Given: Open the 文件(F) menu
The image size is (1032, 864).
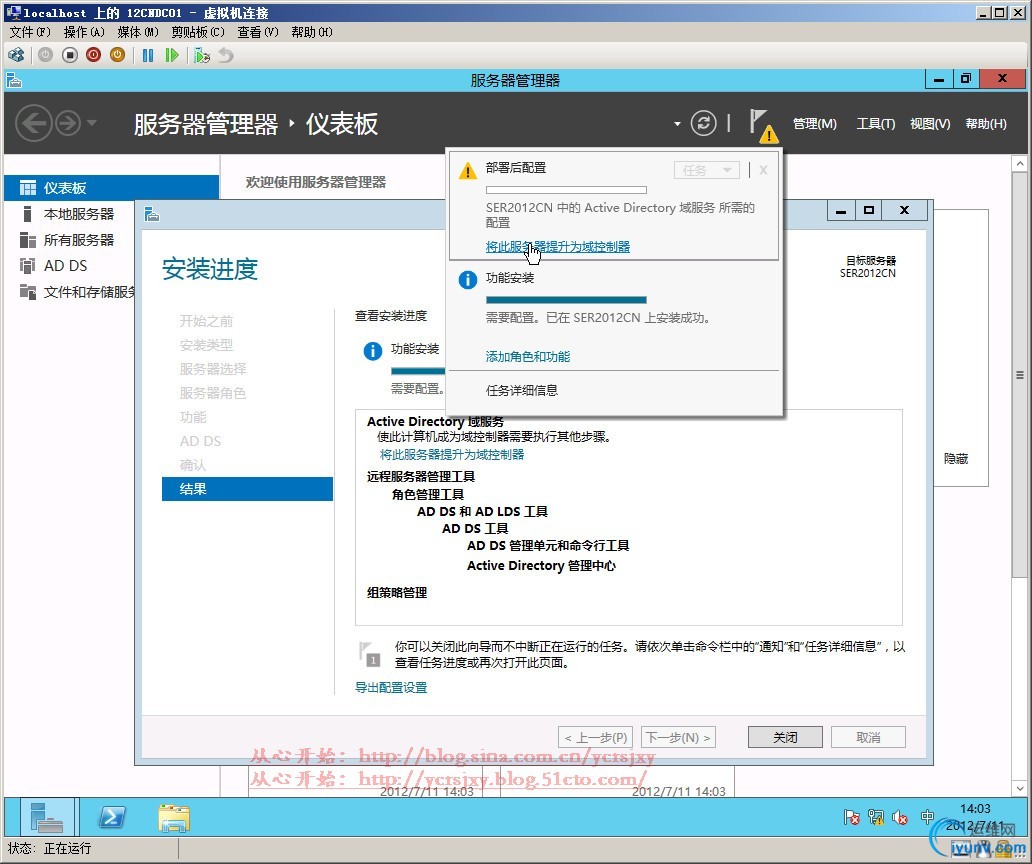Looking at the screenshot, I should 30,32.
